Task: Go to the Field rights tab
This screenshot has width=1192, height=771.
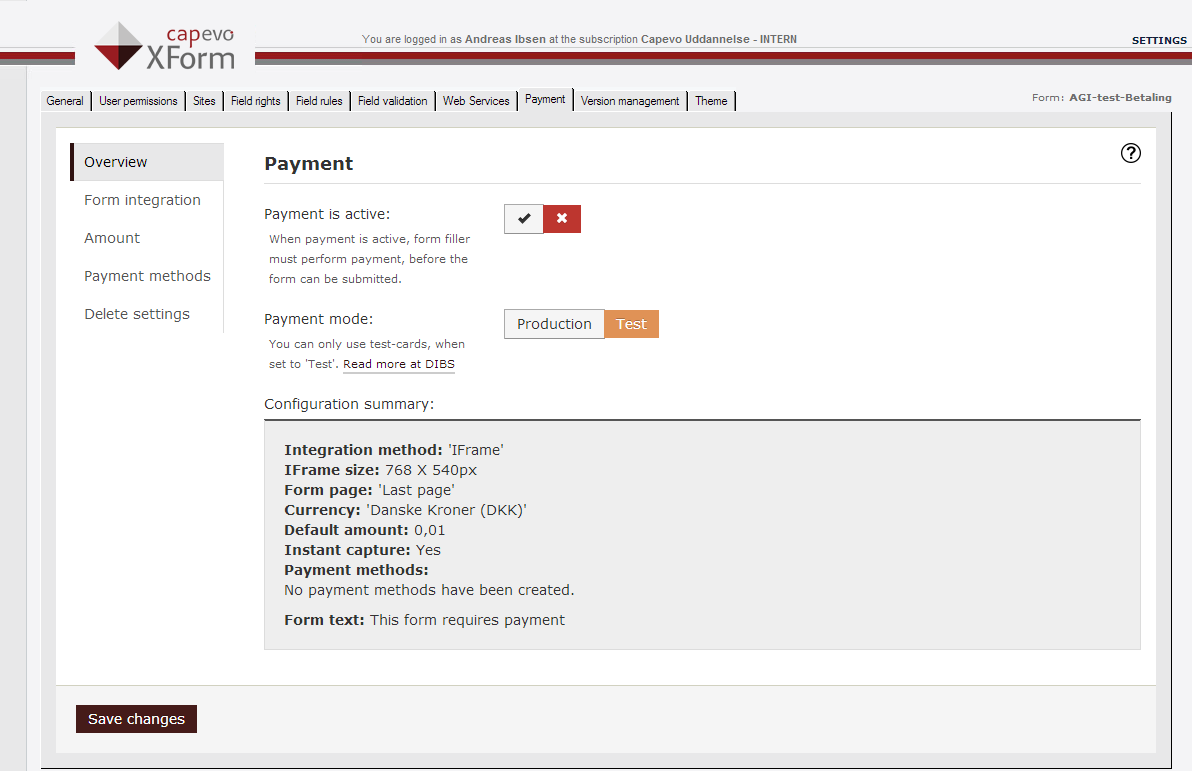Action: click(255, 101)
